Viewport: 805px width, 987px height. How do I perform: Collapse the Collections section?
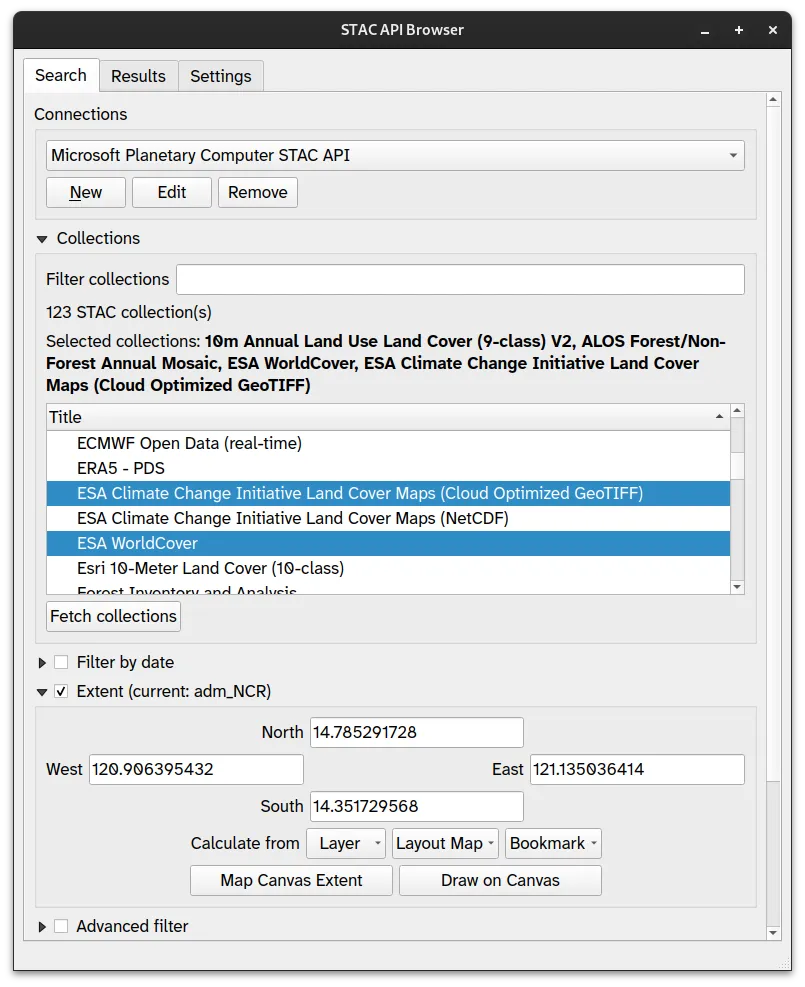pos(42,239)
